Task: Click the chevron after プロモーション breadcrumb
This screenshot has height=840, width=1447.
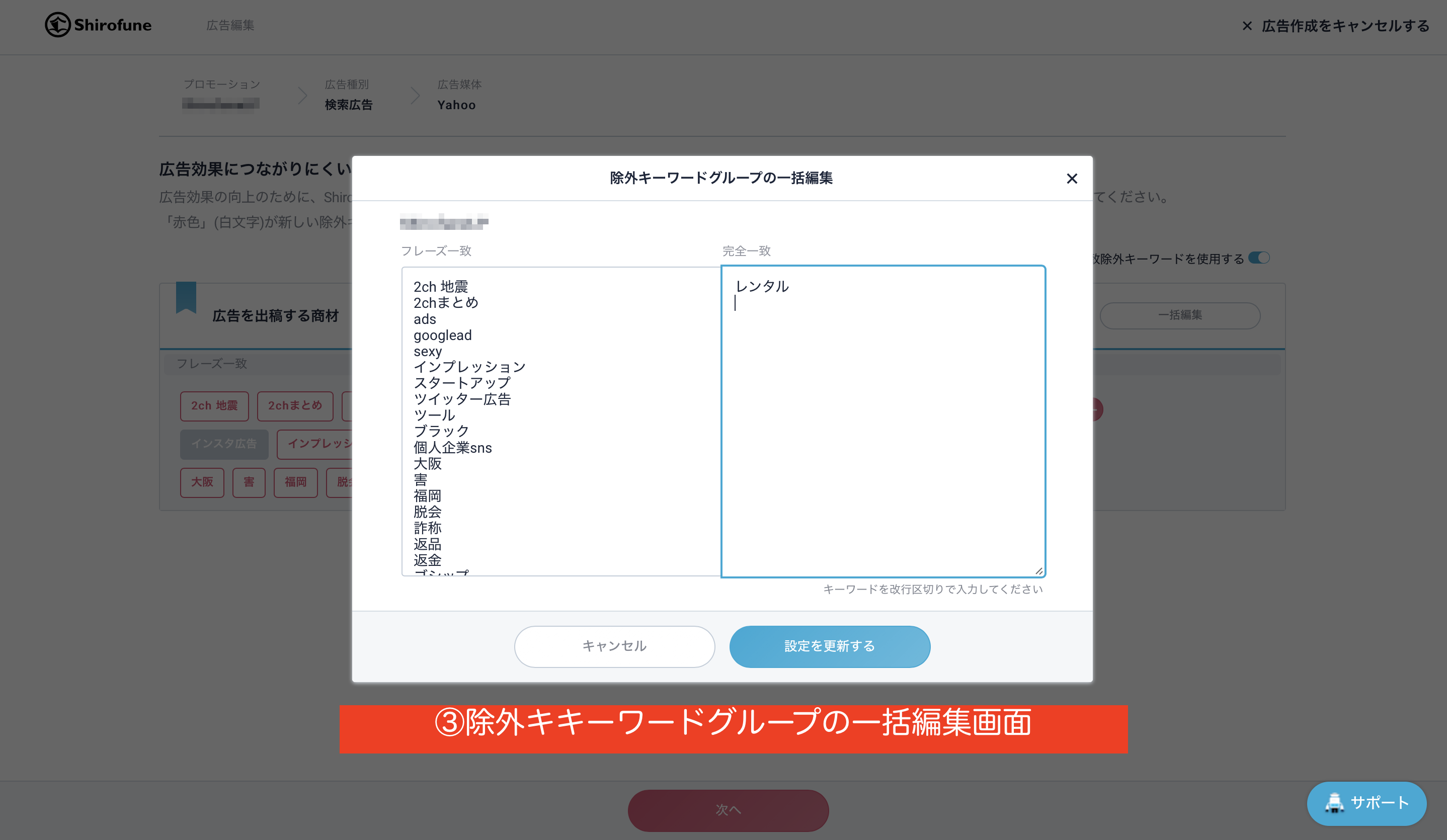Action: coord(302,95)
